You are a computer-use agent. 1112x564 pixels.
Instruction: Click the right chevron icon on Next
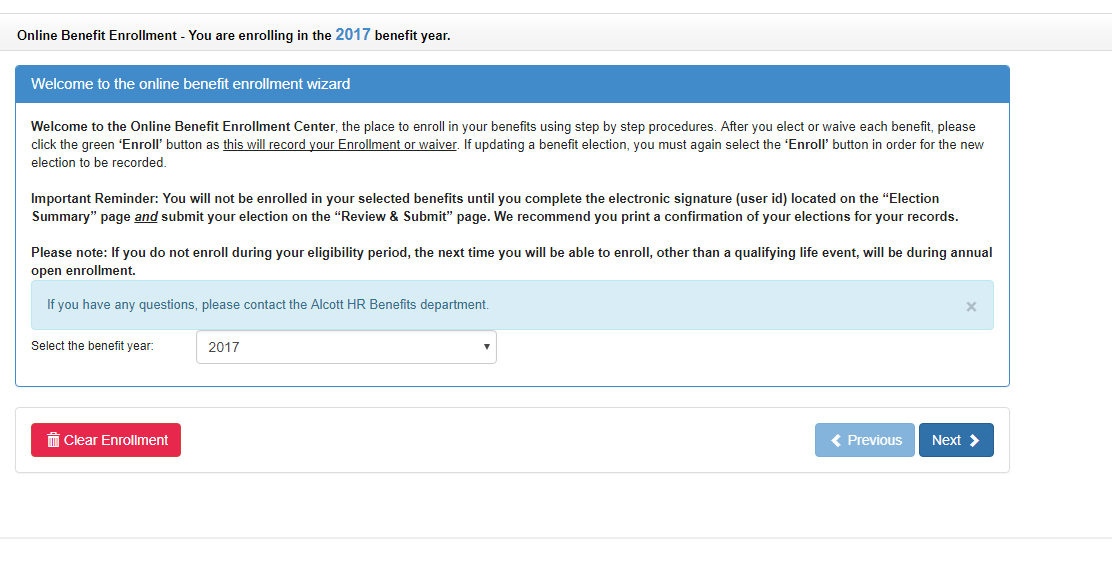tap(975, 440)
